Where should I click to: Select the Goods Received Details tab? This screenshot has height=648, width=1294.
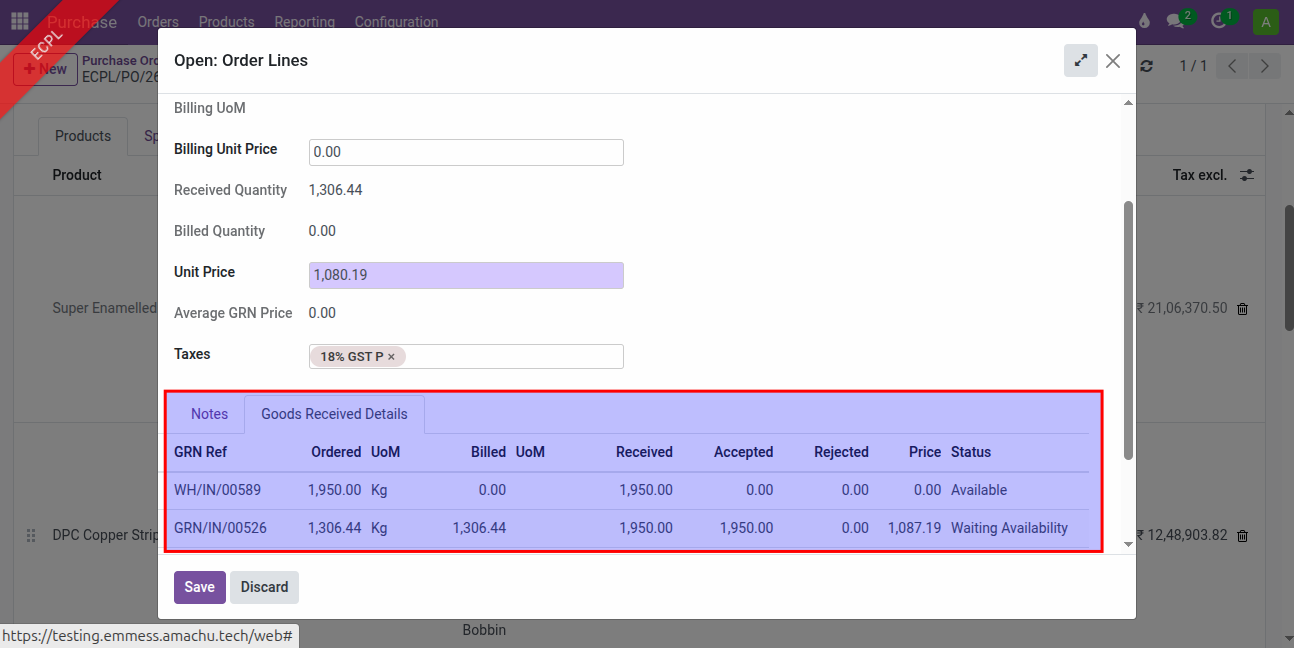click(x=334, y=414)
